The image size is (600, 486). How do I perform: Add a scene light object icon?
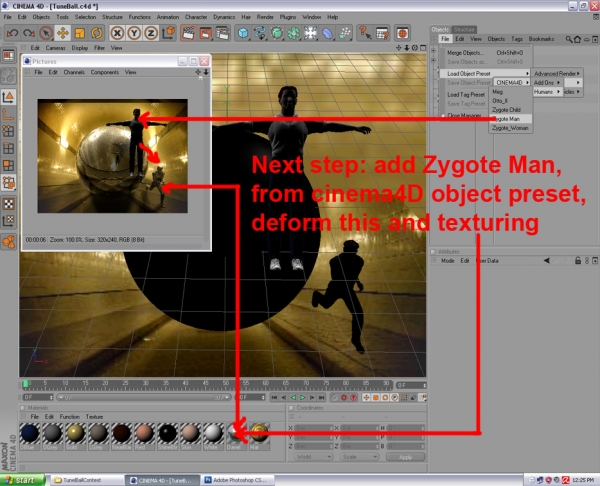coord(310,33)
